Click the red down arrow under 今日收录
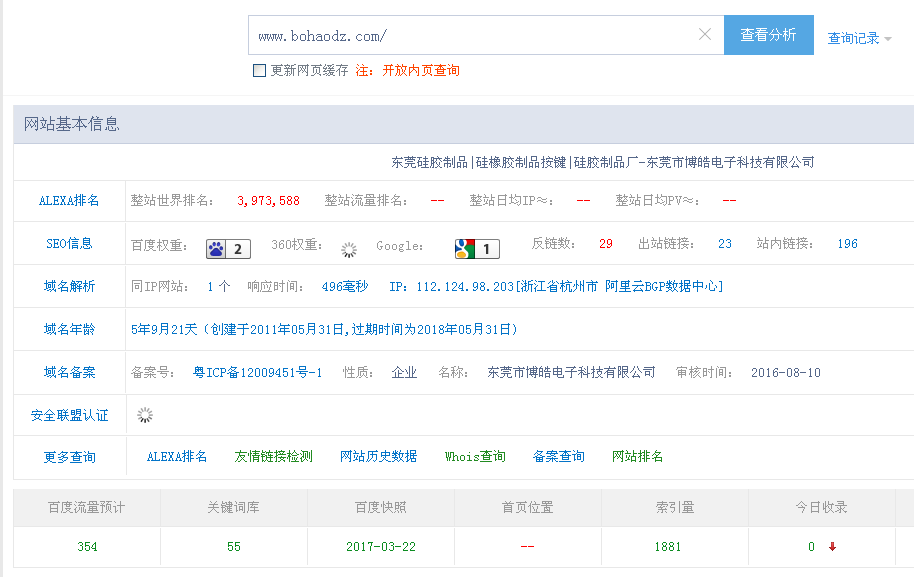This screenshot has height=577, width=914. (x=832, y=546)
